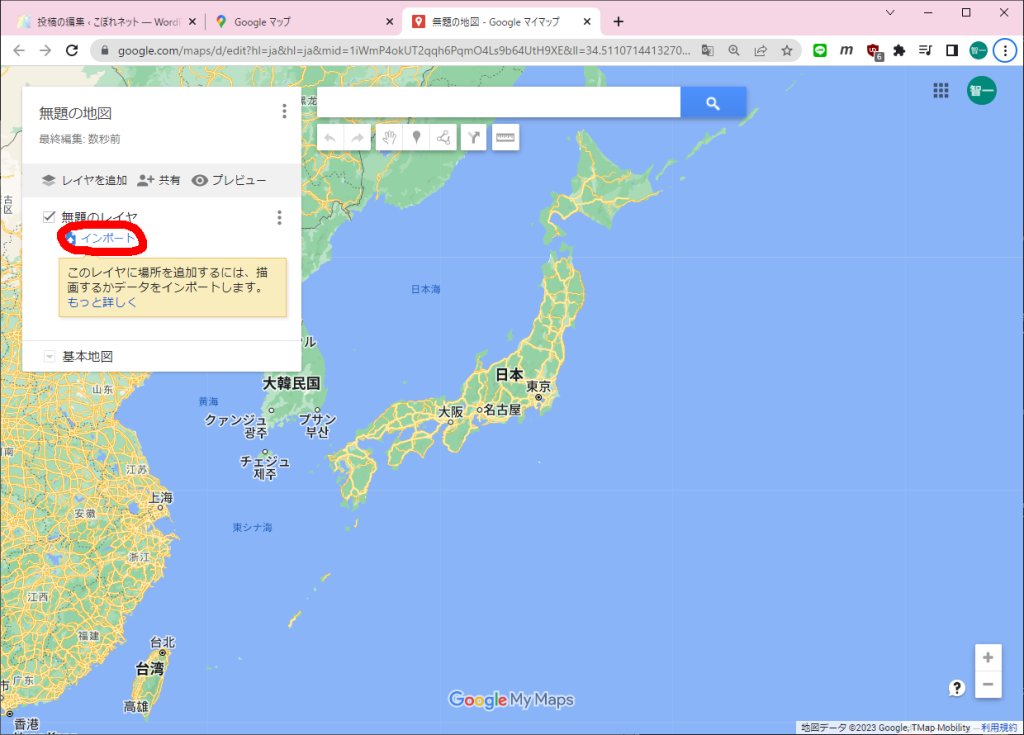Click the undo arrow above the map
The height and width of the screenshot is (735, 1024).
(330, 137)
